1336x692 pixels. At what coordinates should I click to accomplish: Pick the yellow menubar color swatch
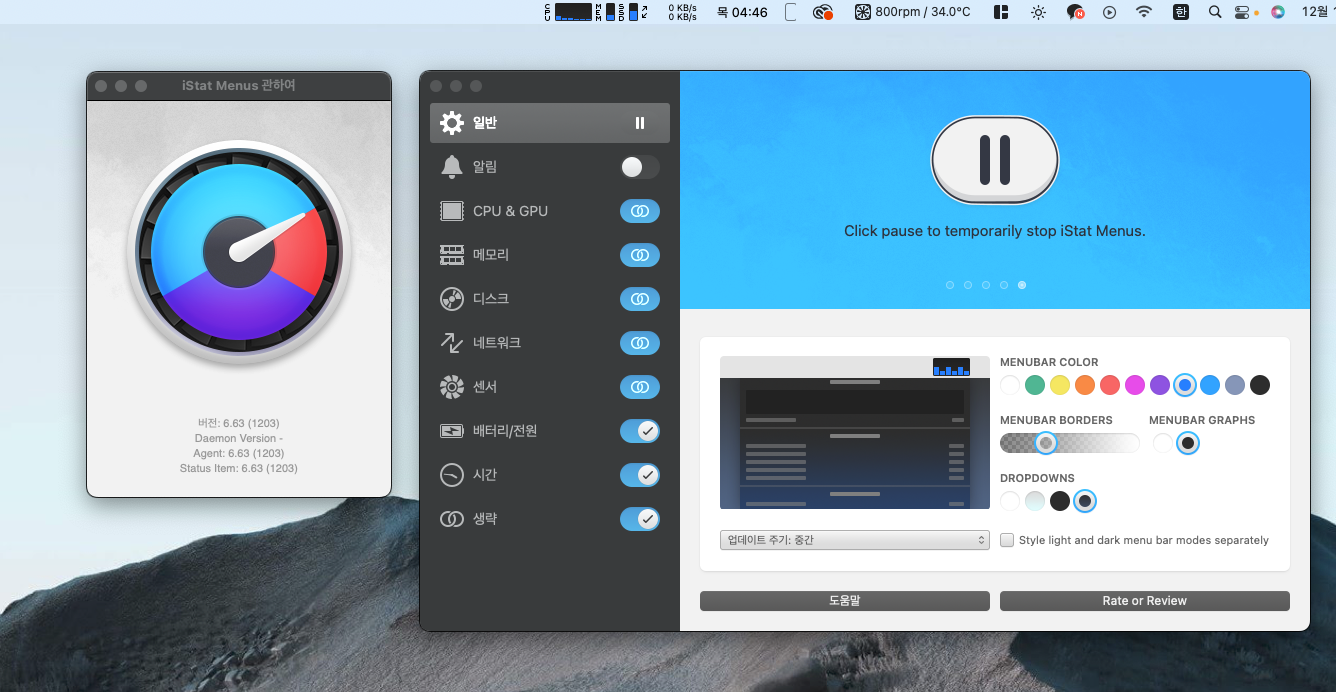coord(1060,385)
